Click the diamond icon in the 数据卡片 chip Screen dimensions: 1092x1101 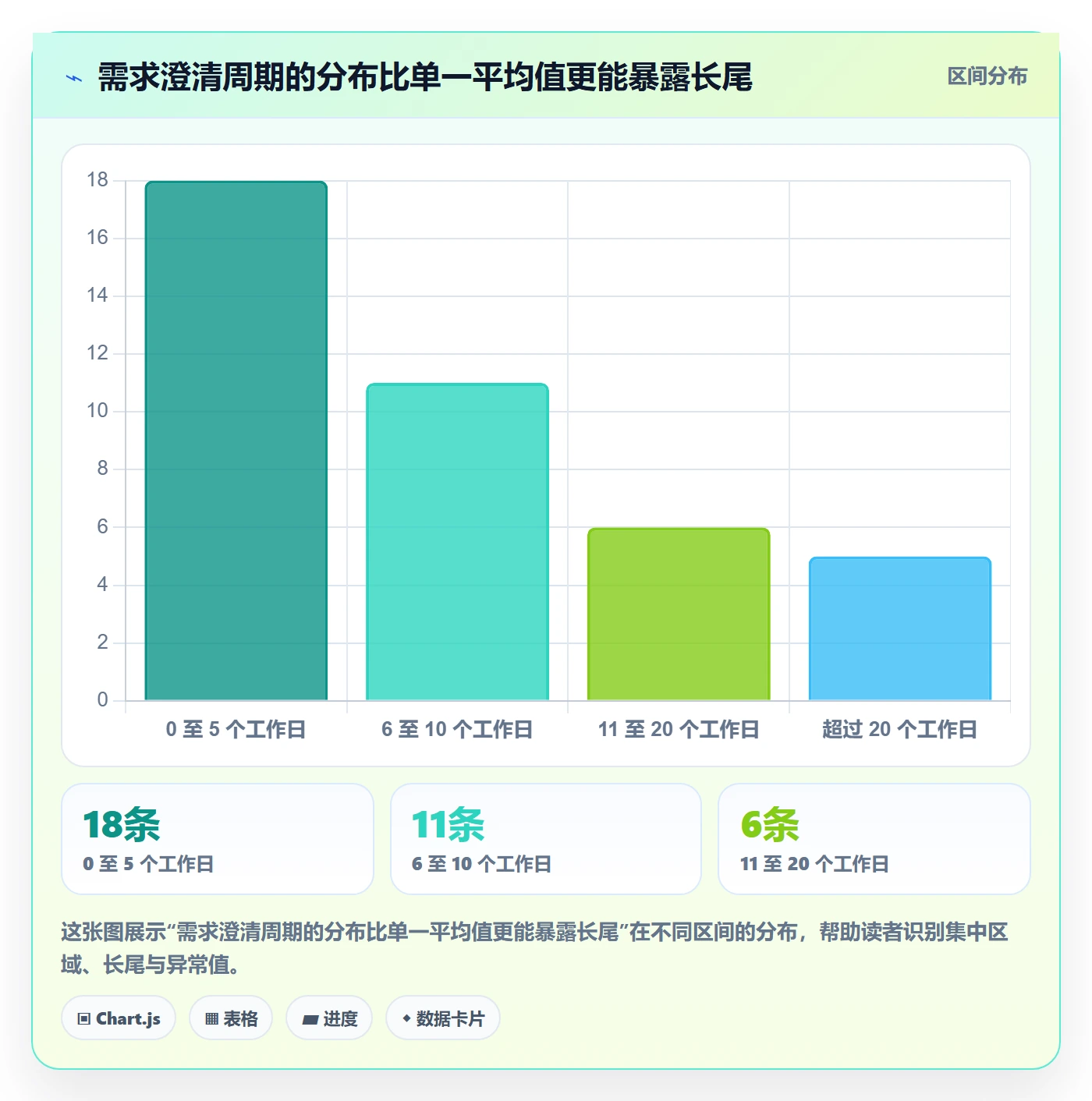406,1018
